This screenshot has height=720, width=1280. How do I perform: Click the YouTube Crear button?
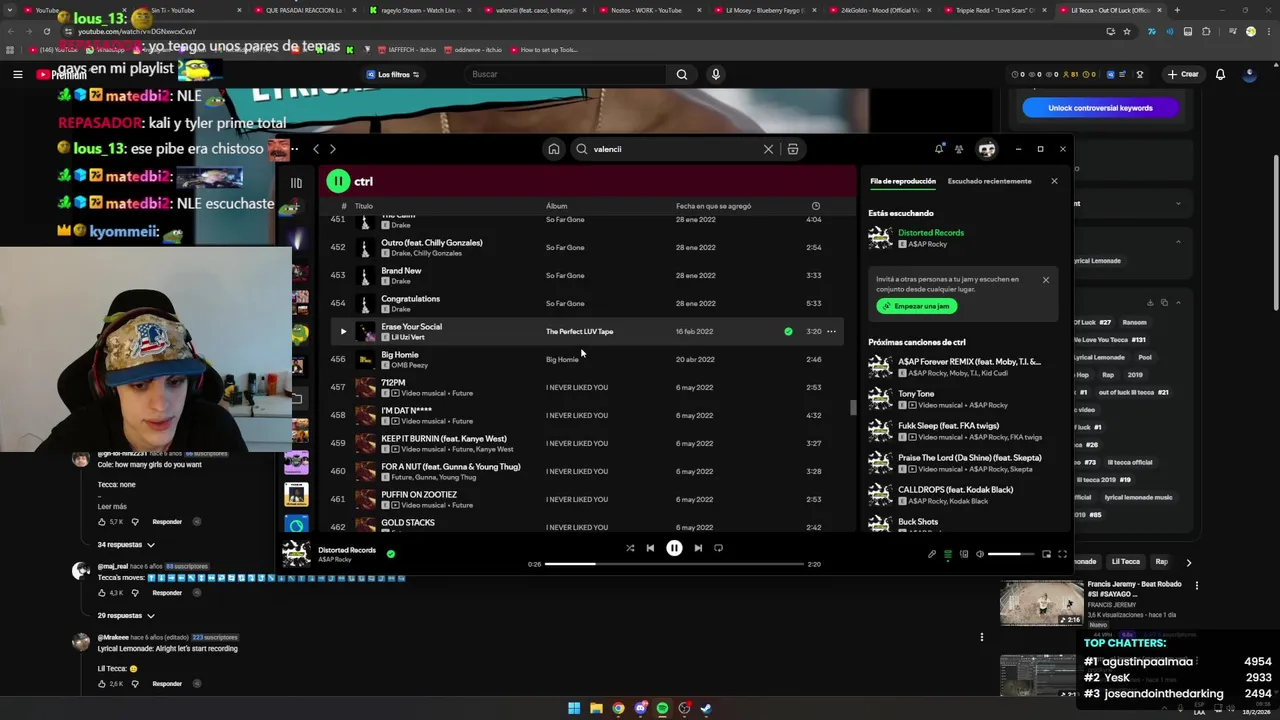pyautogui.click(x=1183, y=74)
